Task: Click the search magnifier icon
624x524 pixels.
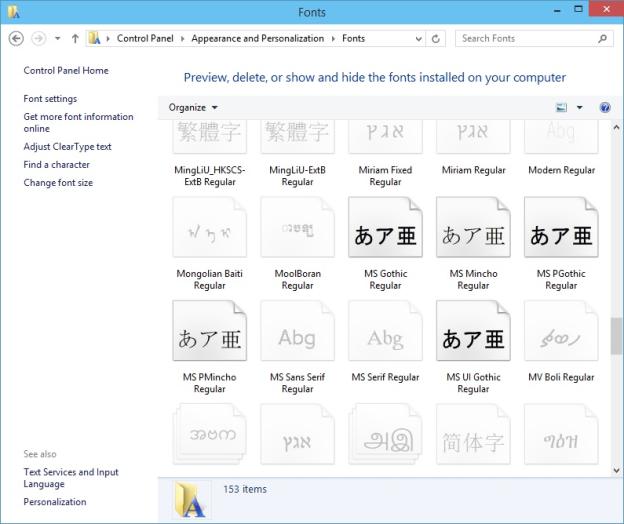Action: point(603,39)
